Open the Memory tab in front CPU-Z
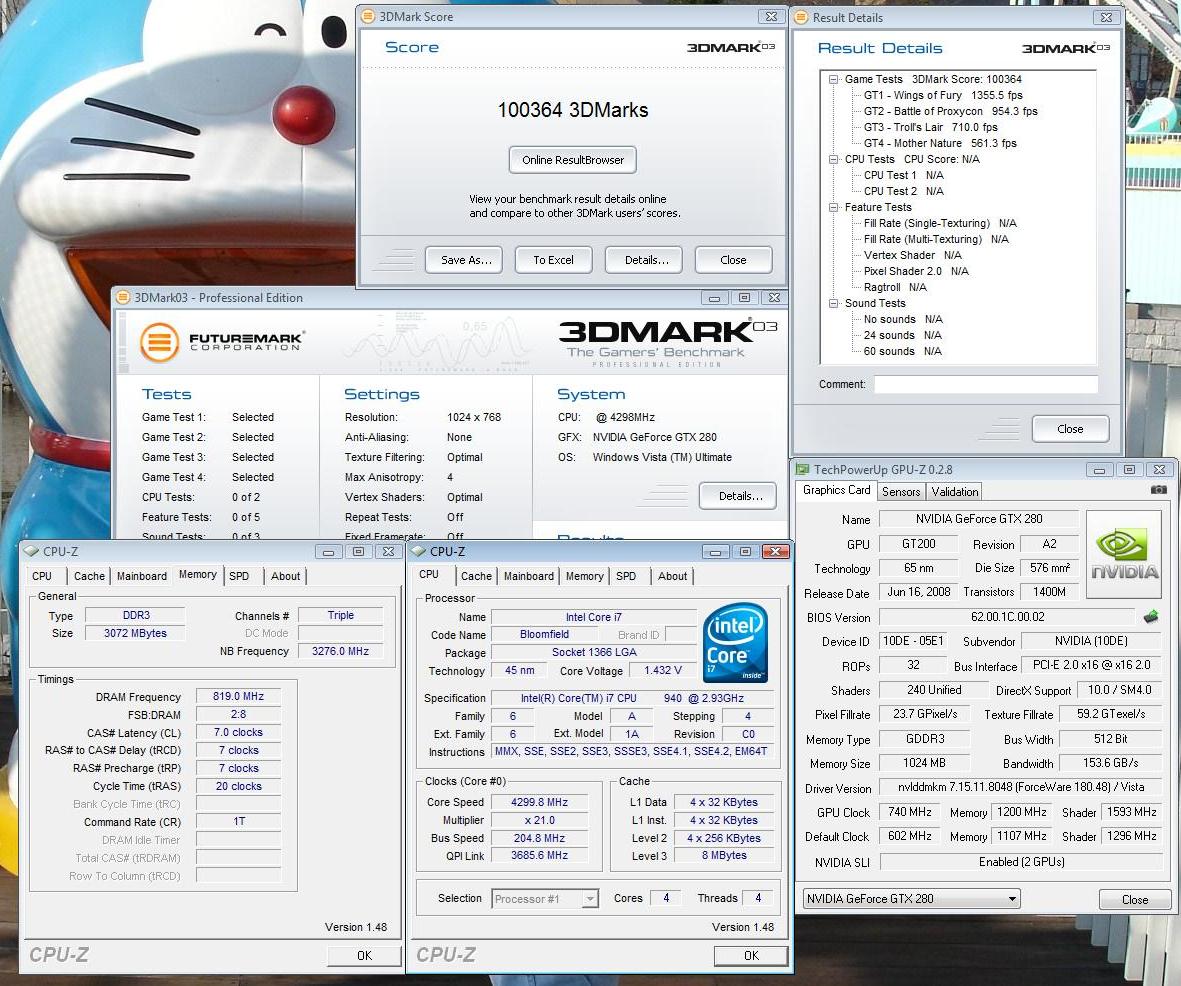Viewport: 1181px width, 986px height. tap(584, 575)
